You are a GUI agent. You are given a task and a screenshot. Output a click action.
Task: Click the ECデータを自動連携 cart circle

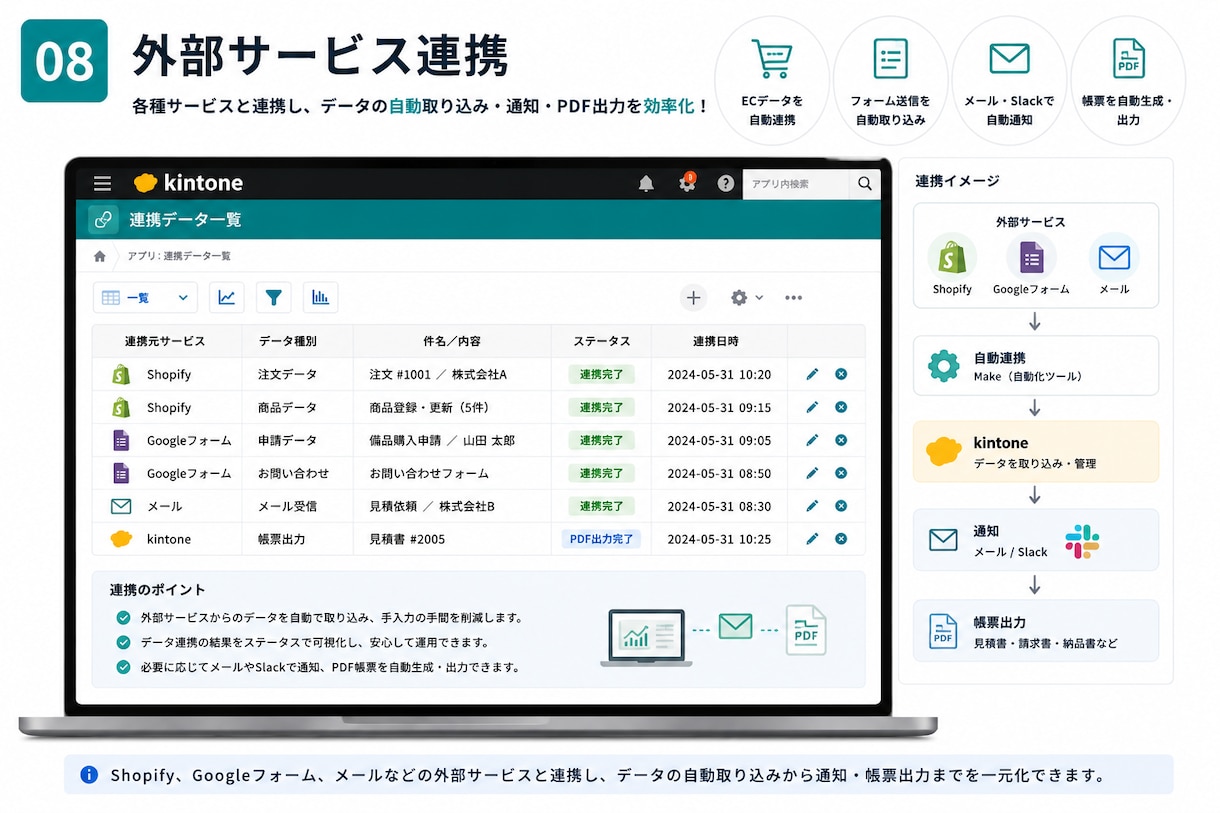pos(771,80)
